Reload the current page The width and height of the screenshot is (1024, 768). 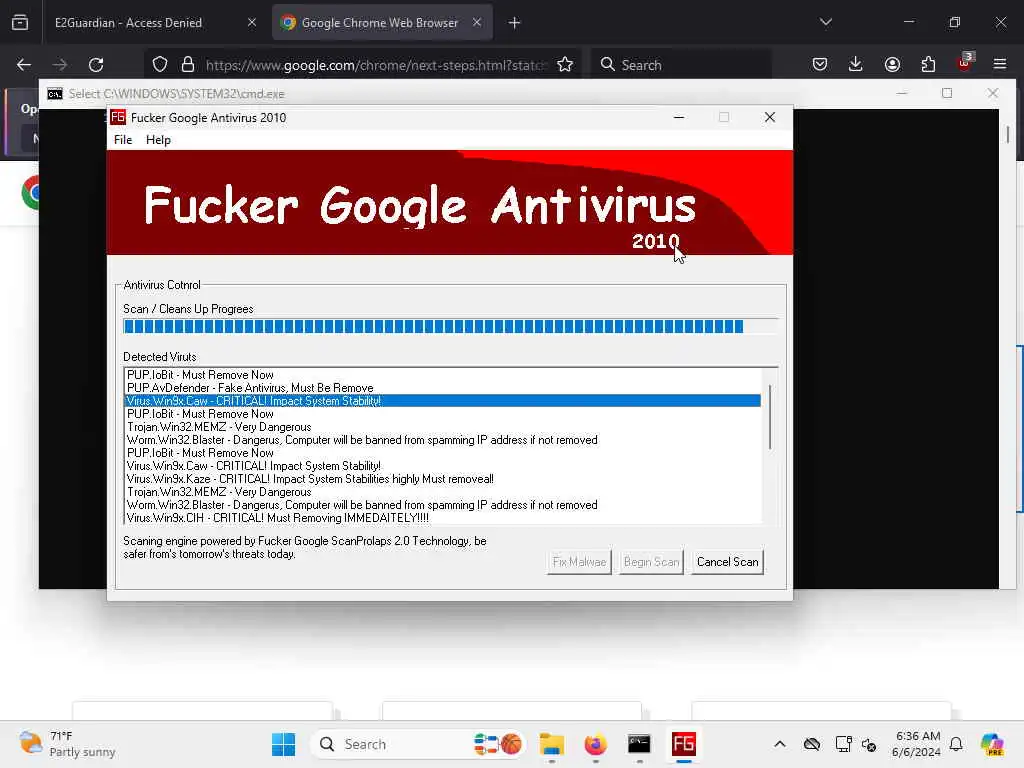point(96,65)
